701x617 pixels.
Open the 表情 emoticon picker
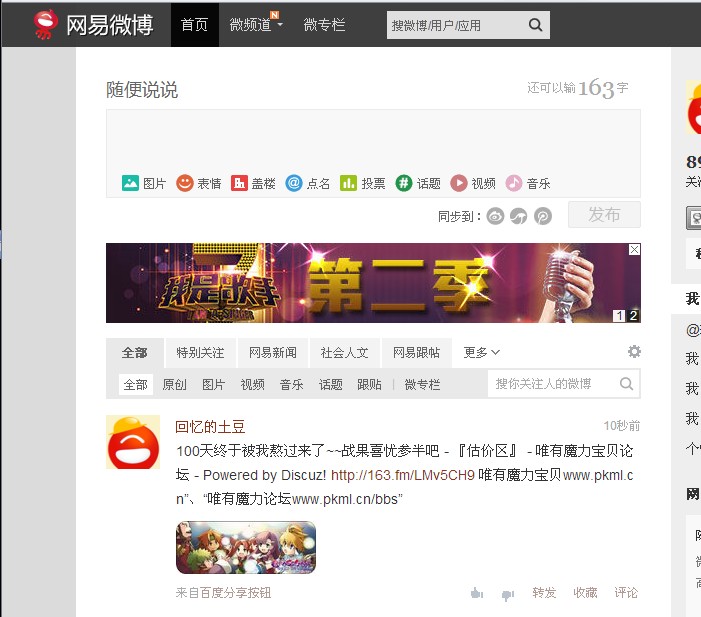[x=185, y=183]
